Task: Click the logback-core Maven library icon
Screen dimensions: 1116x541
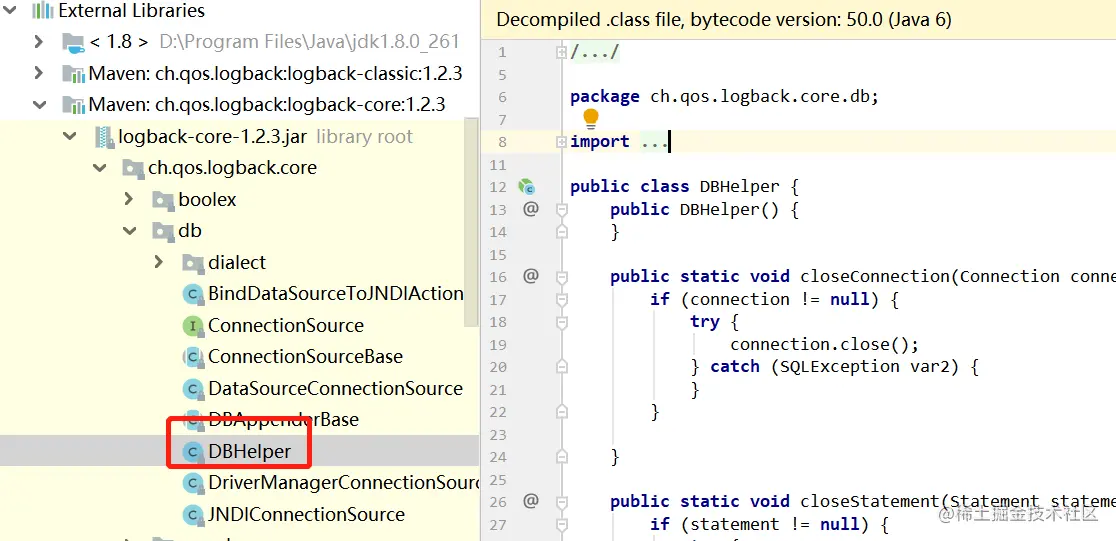Action: 73,105
